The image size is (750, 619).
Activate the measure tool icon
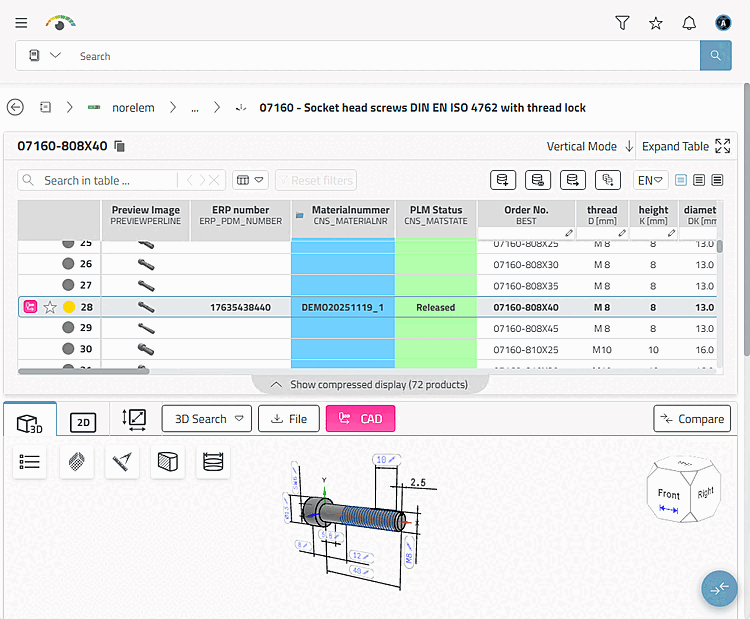pos(122,462)
